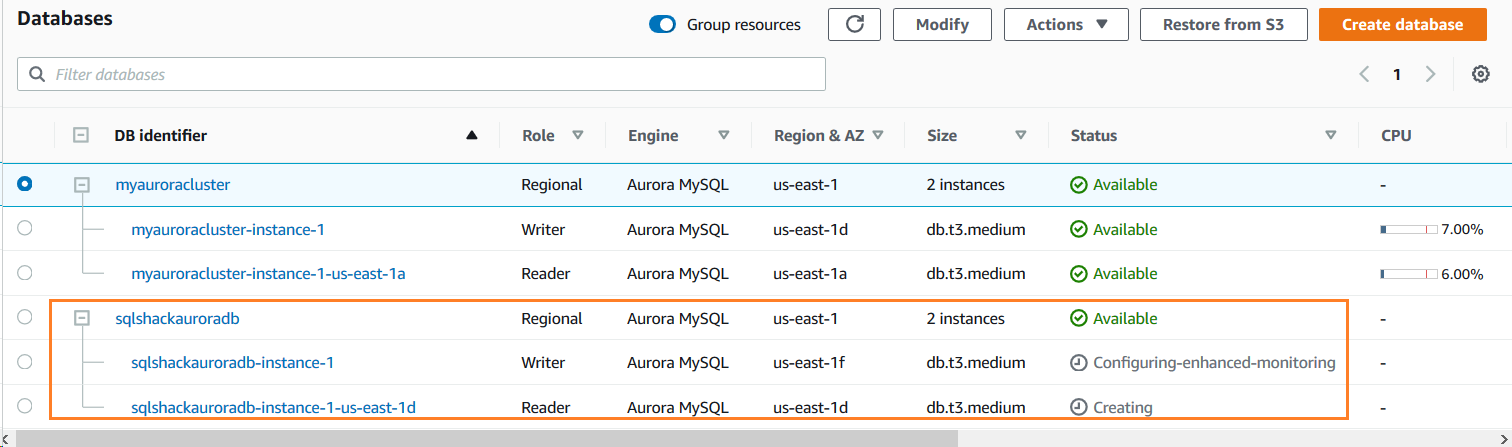Viewport: 1512px width, 447px height.
Task: Collapse the sqlshackauroradb tree node
Action: tap(83, 318)
